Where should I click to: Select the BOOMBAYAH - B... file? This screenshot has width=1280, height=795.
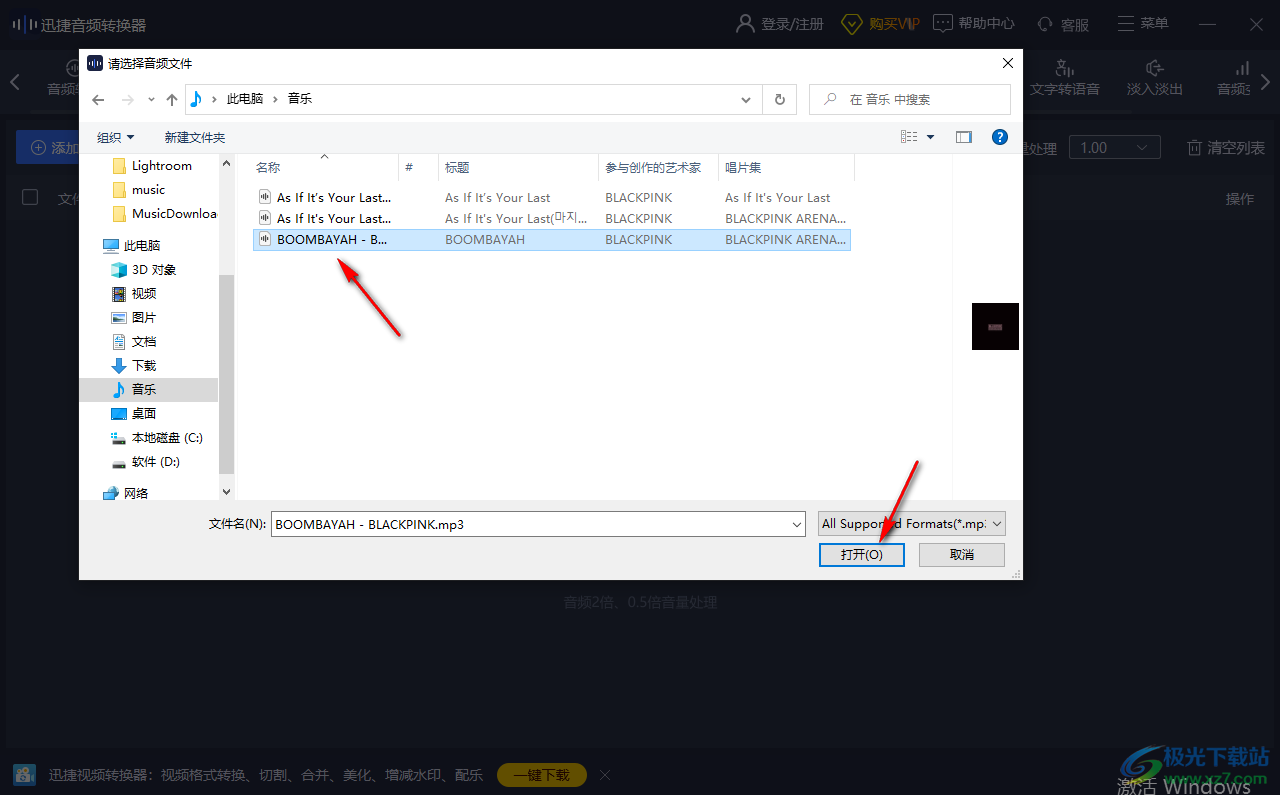point(552,239)
